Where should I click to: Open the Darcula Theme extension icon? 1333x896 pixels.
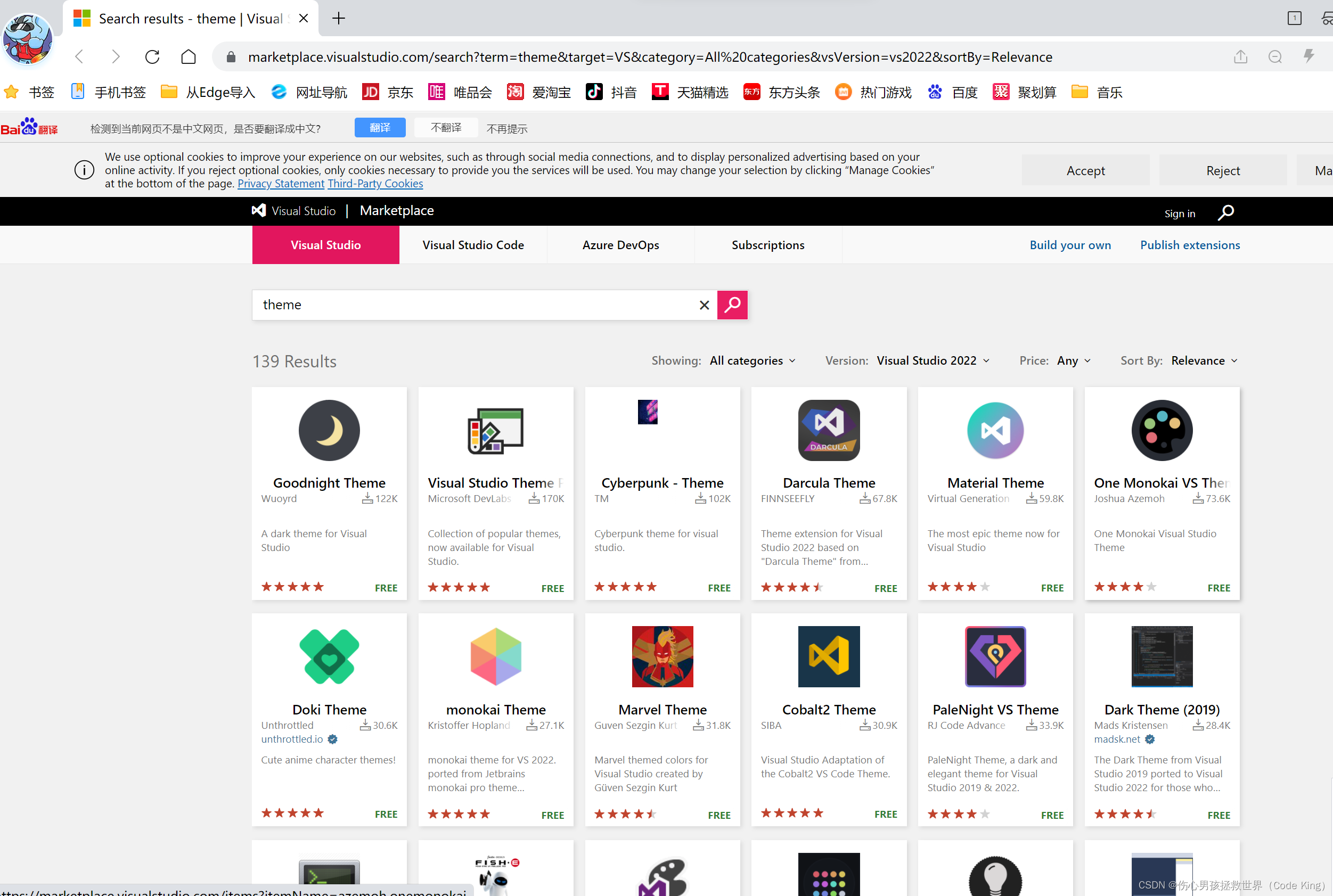pyautogui.click(x=828, y=430)
